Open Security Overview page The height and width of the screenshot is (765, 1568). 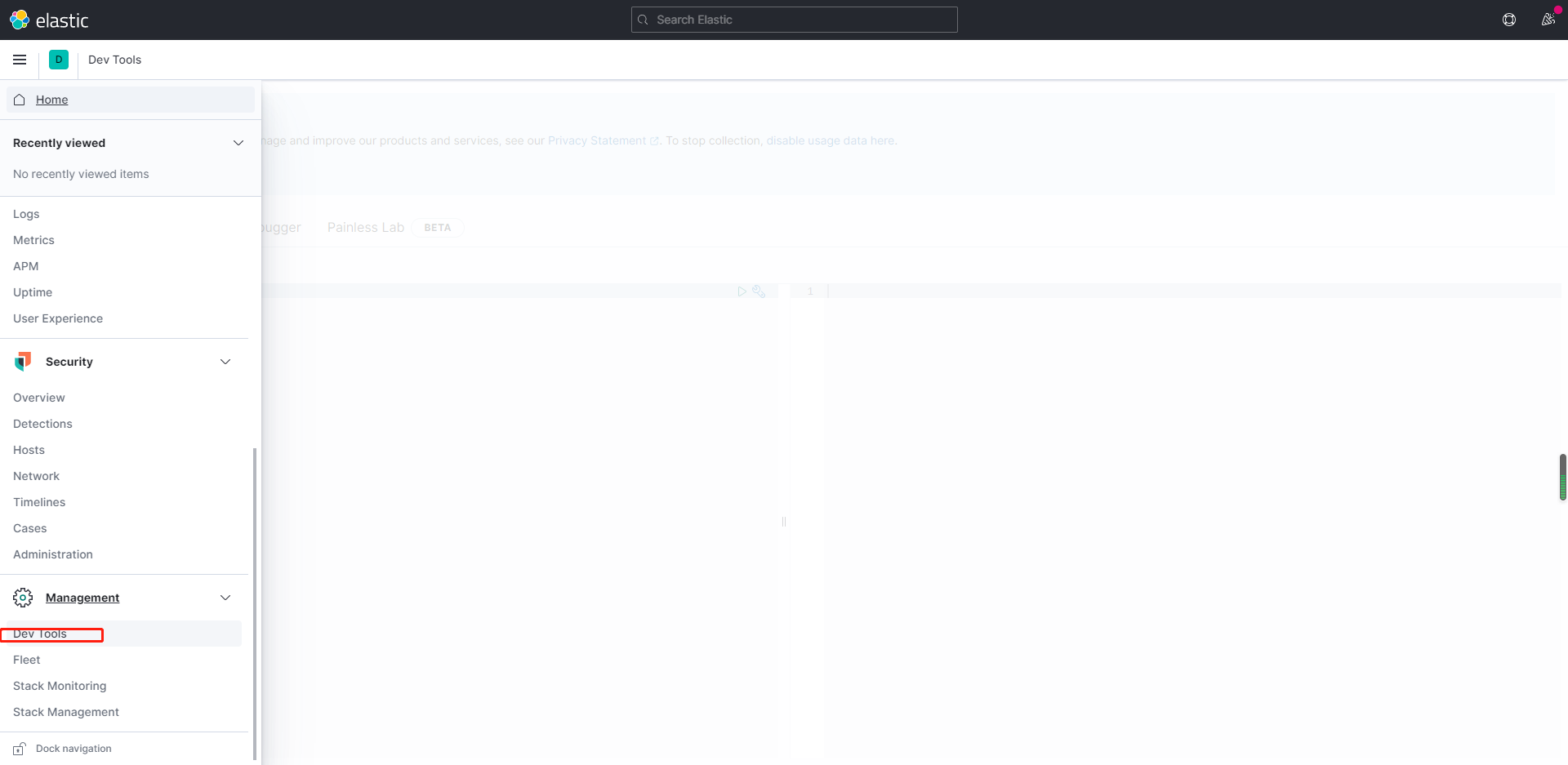(x=39, y=398)
